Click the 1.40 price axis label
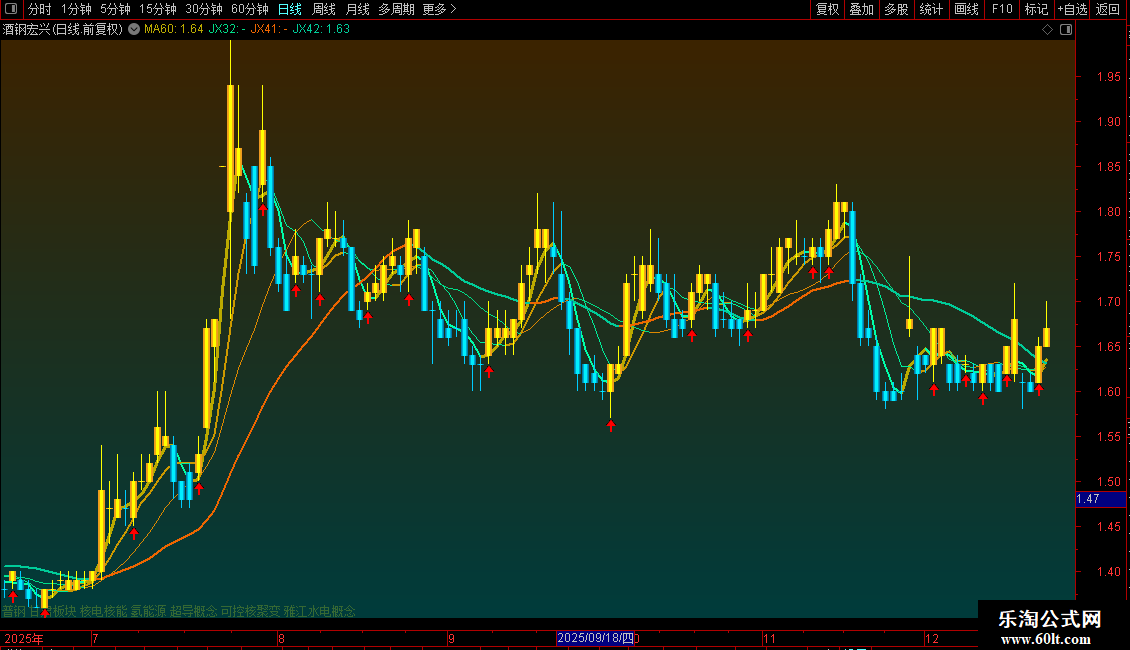The image size is (1130, 650). 1108,571
